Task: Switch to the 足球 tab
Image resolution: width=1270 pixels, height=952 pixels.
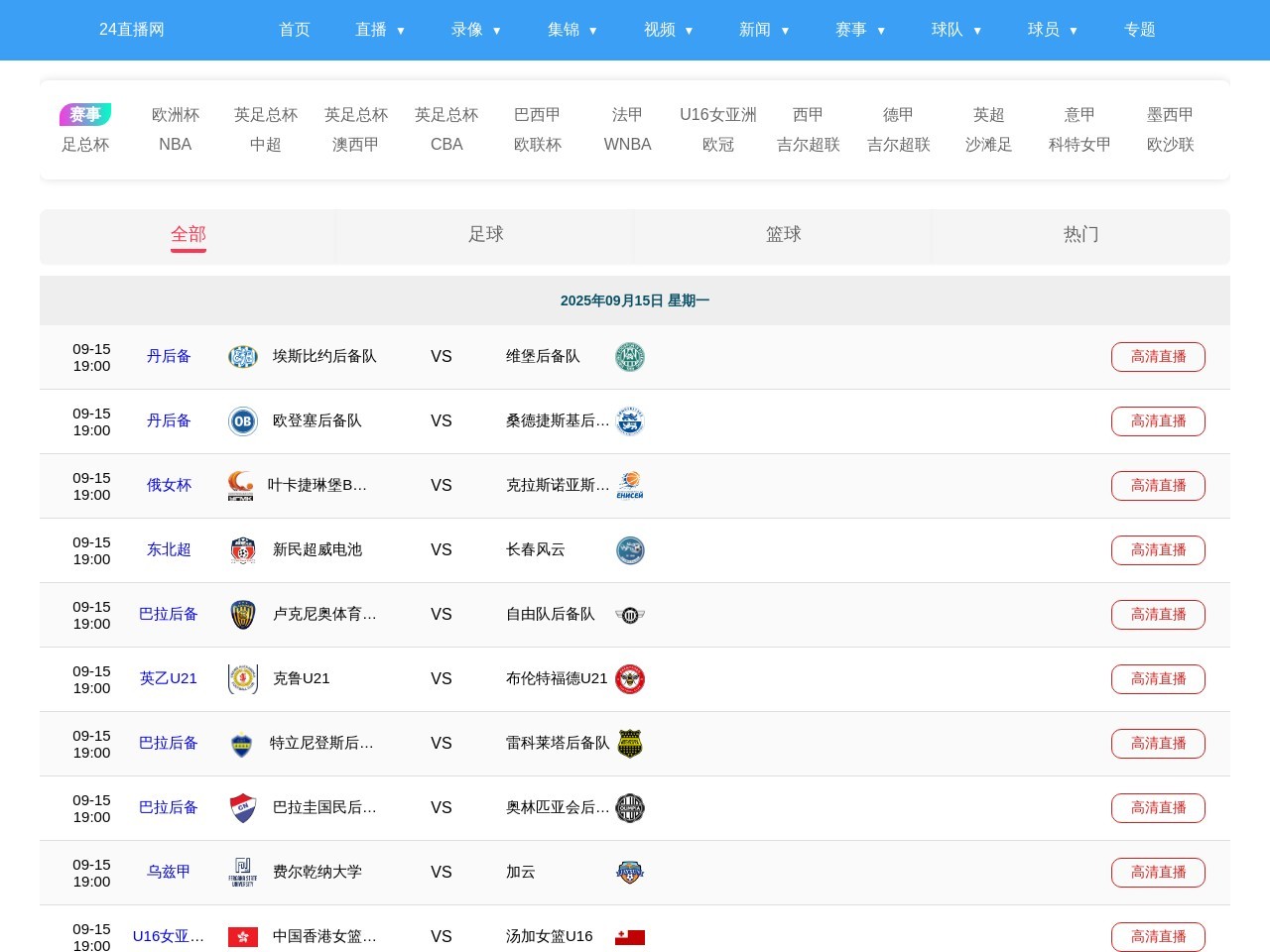Action: (x=486, y=235)
